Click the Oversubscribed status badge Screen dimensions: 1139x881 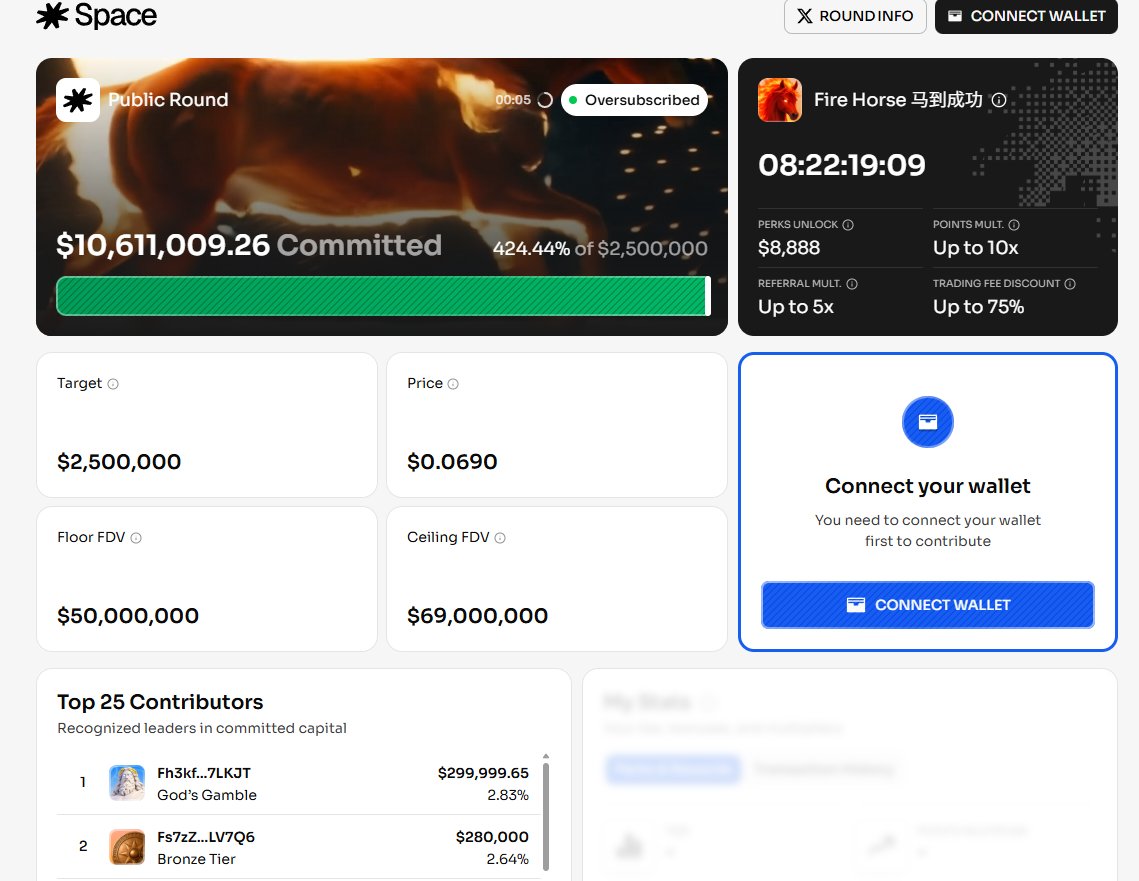634,100
